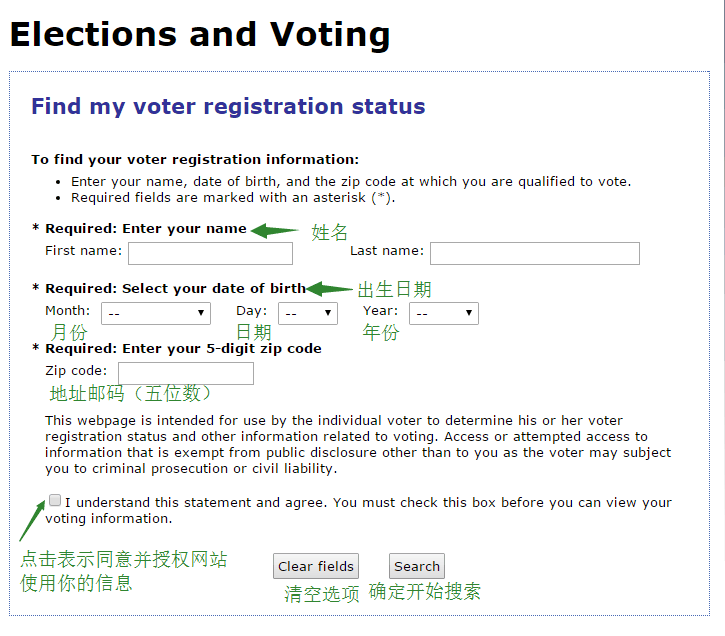This screenshot has width=725, height=636.
Task: Open the Month dropdown
Action: 156,313
